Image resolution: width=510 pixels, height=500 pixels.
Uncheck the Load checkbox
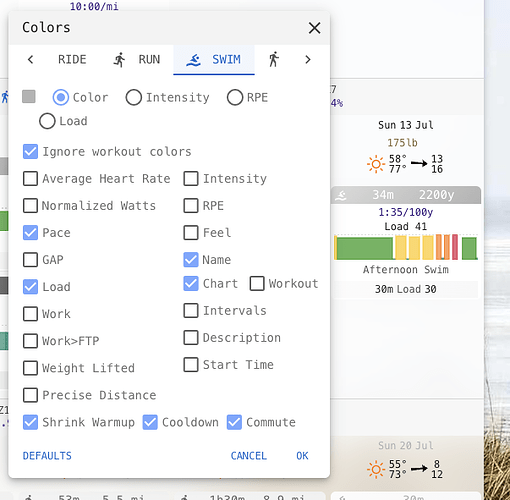30,287
